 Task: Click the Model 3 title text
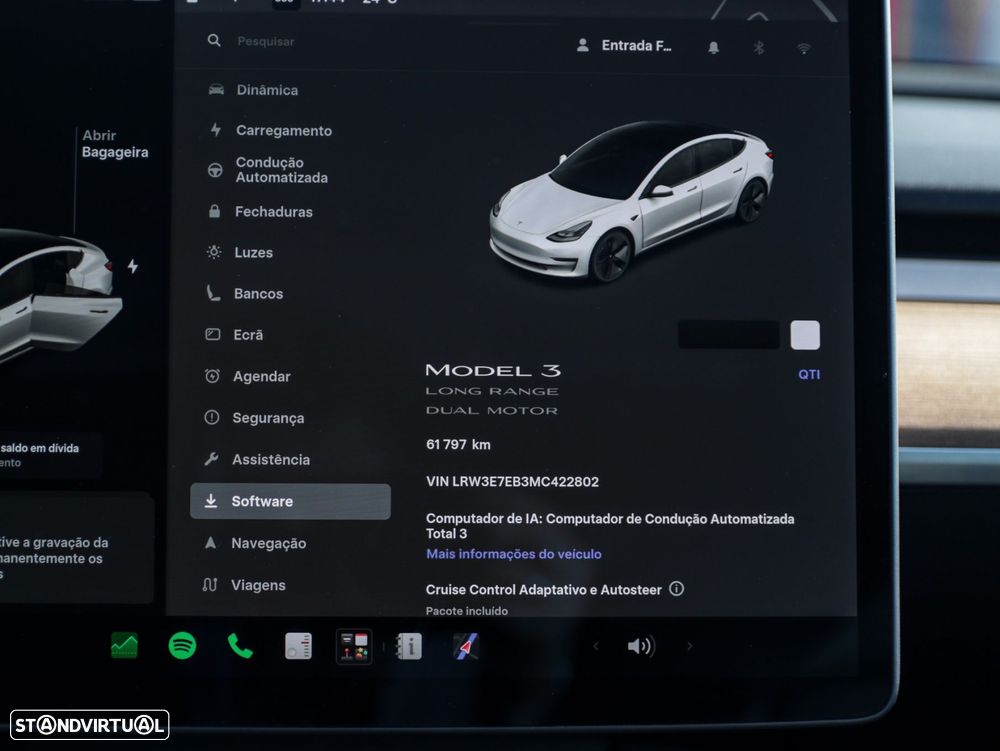493,370
